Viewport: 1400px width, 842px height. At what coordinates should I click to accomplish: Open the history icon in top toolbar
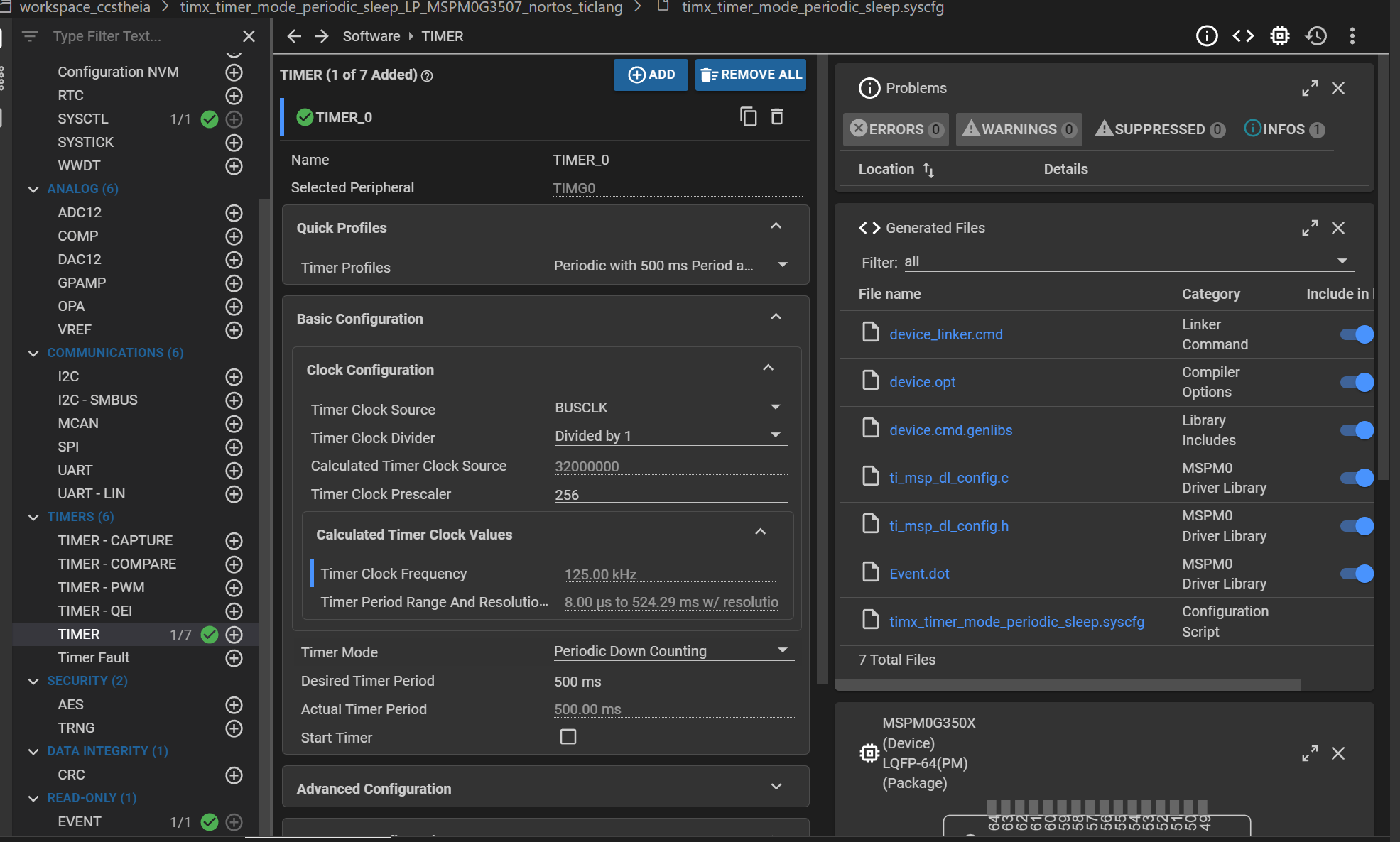point(1316,35)
